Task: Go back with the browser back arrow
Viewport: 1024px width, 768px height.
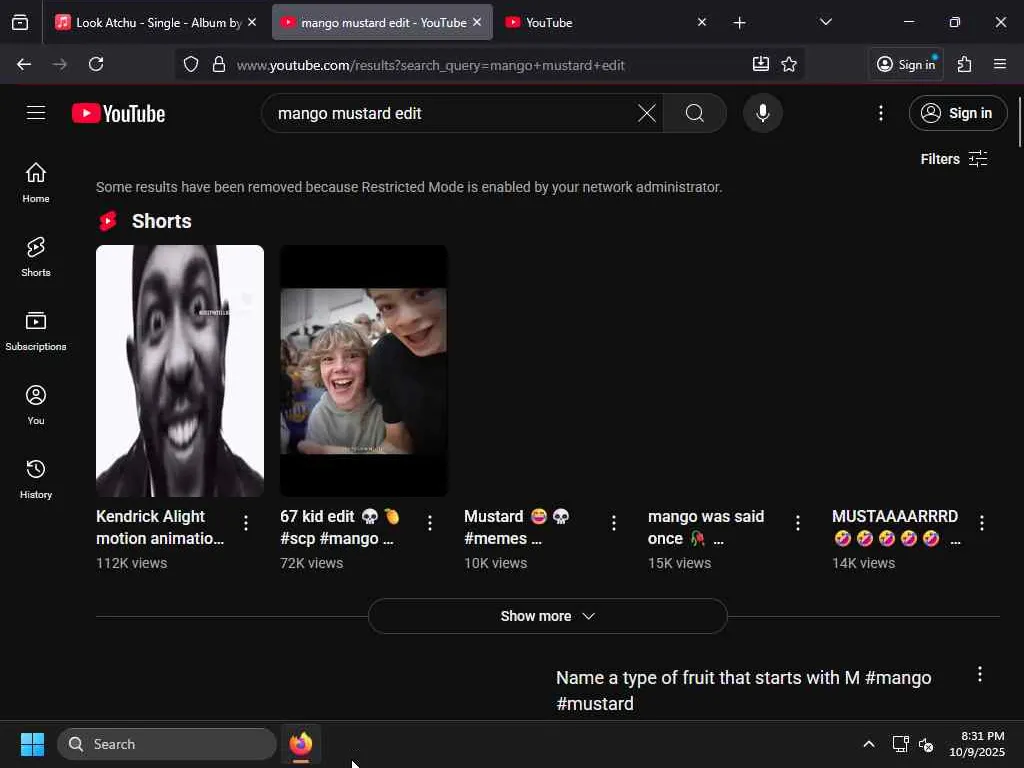Action: tap(24, 64)
